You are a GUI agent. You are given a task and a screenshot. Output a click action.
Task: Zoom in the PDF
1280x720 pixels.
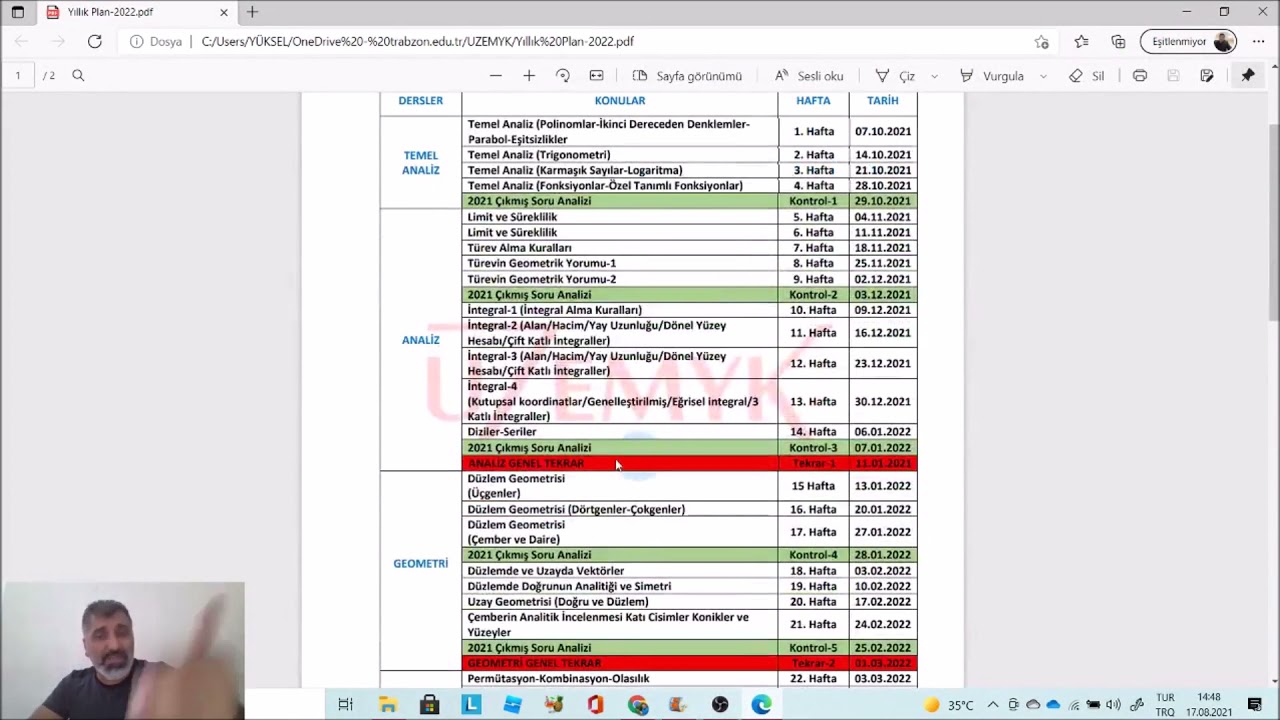pos(529,76)
